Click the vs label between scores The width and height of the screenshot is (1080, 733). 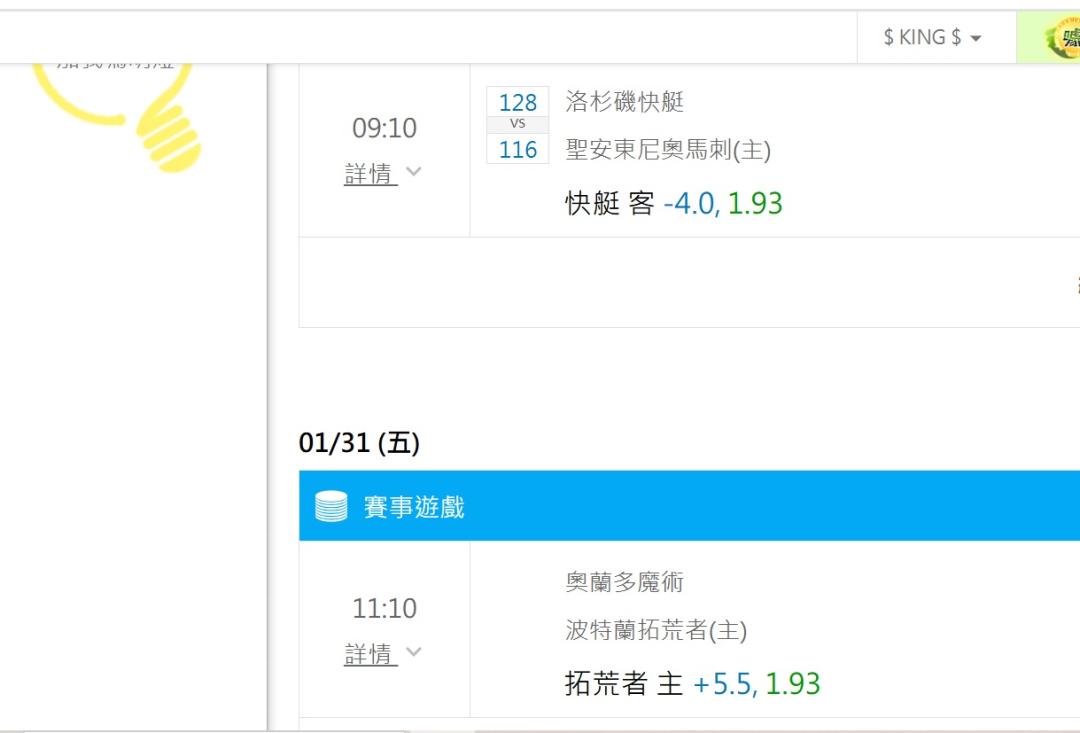point(517,124)
